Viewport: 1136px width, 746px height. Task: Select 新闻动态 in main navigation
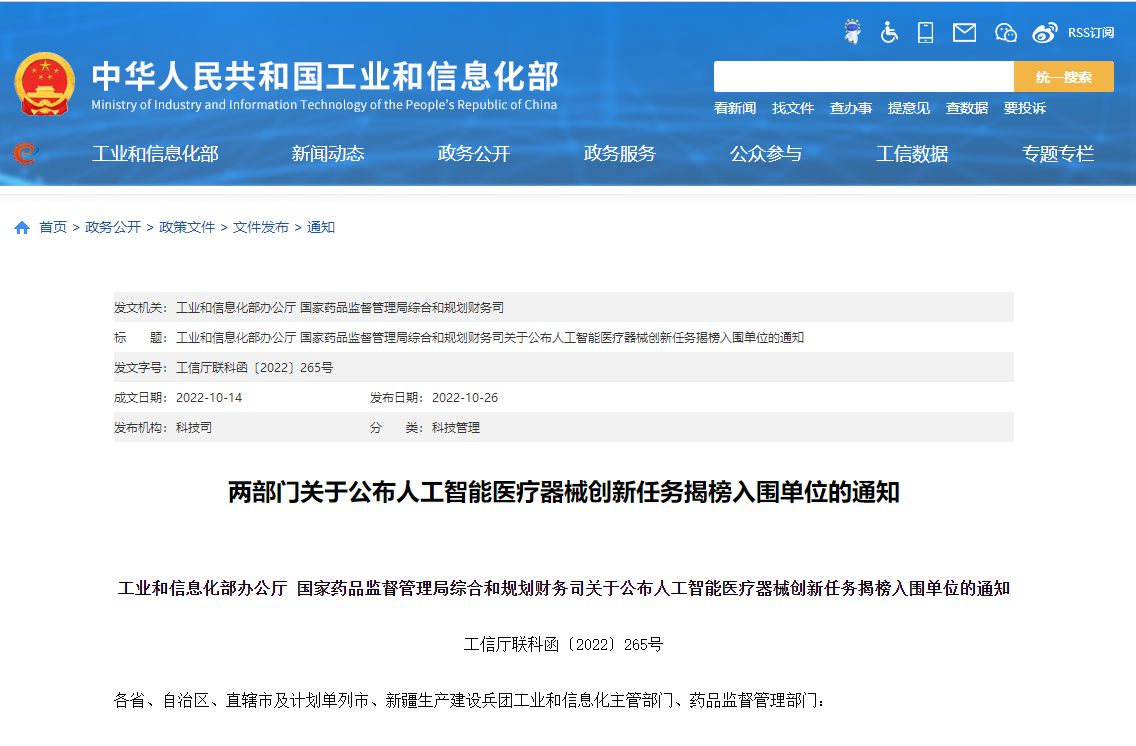(x=327, y=154)
